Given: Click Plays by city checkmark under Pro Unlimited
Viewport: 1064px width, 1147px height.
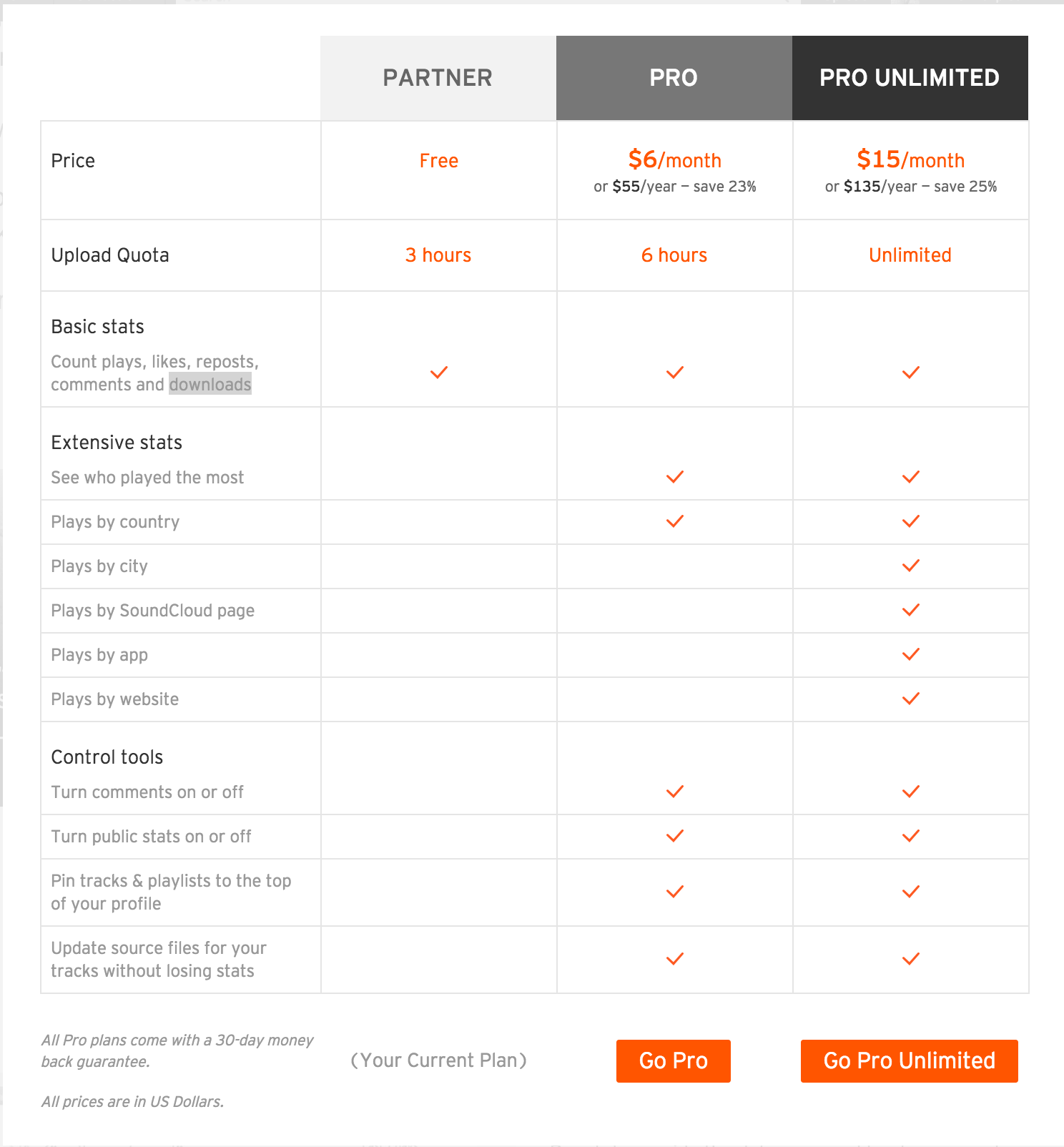Looking at the screenshot, I should [x=911, y=566].
